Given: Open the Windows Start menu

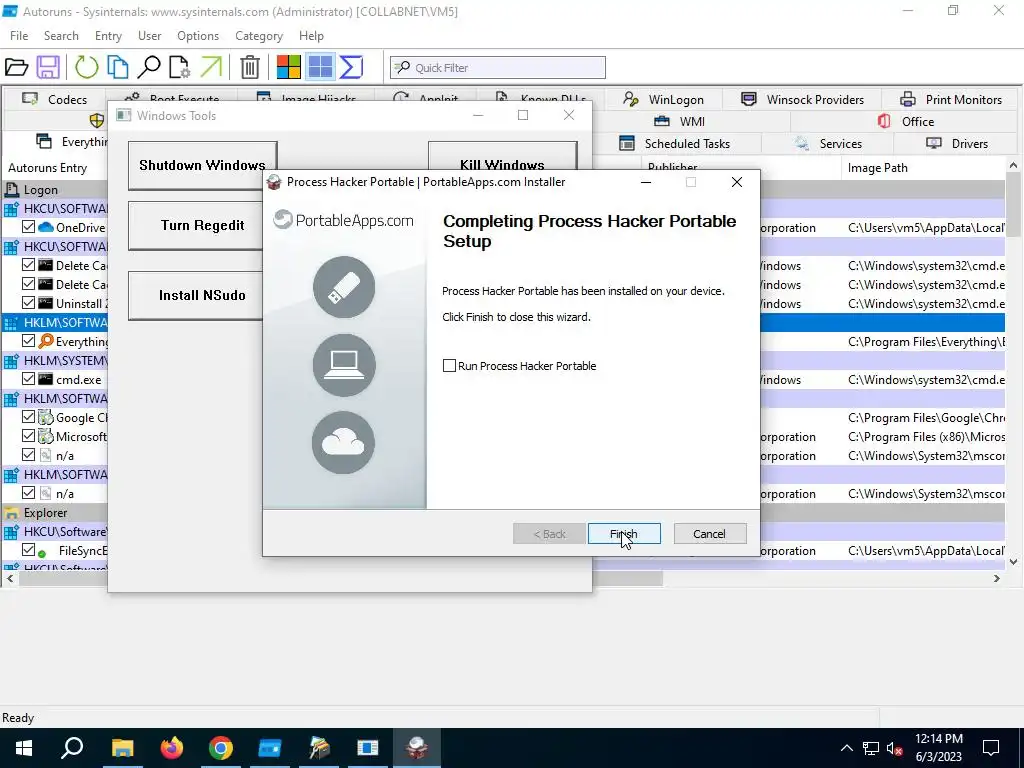Looking at the screenshot, I should [x=24, y=748].
